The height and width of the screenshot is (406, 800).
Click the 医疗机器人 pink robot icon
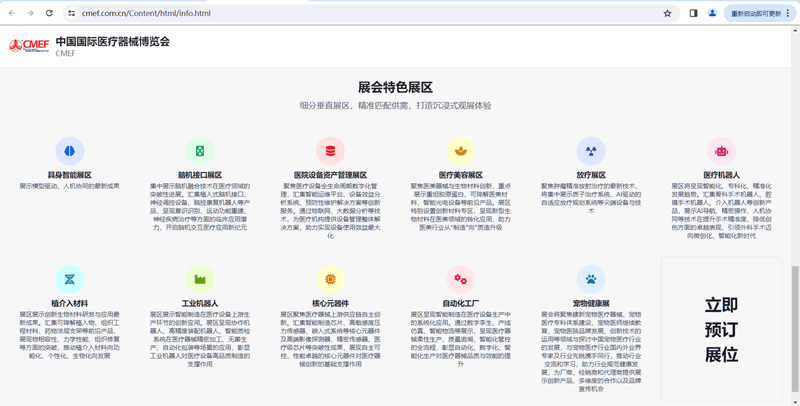(x=721, y=151)
